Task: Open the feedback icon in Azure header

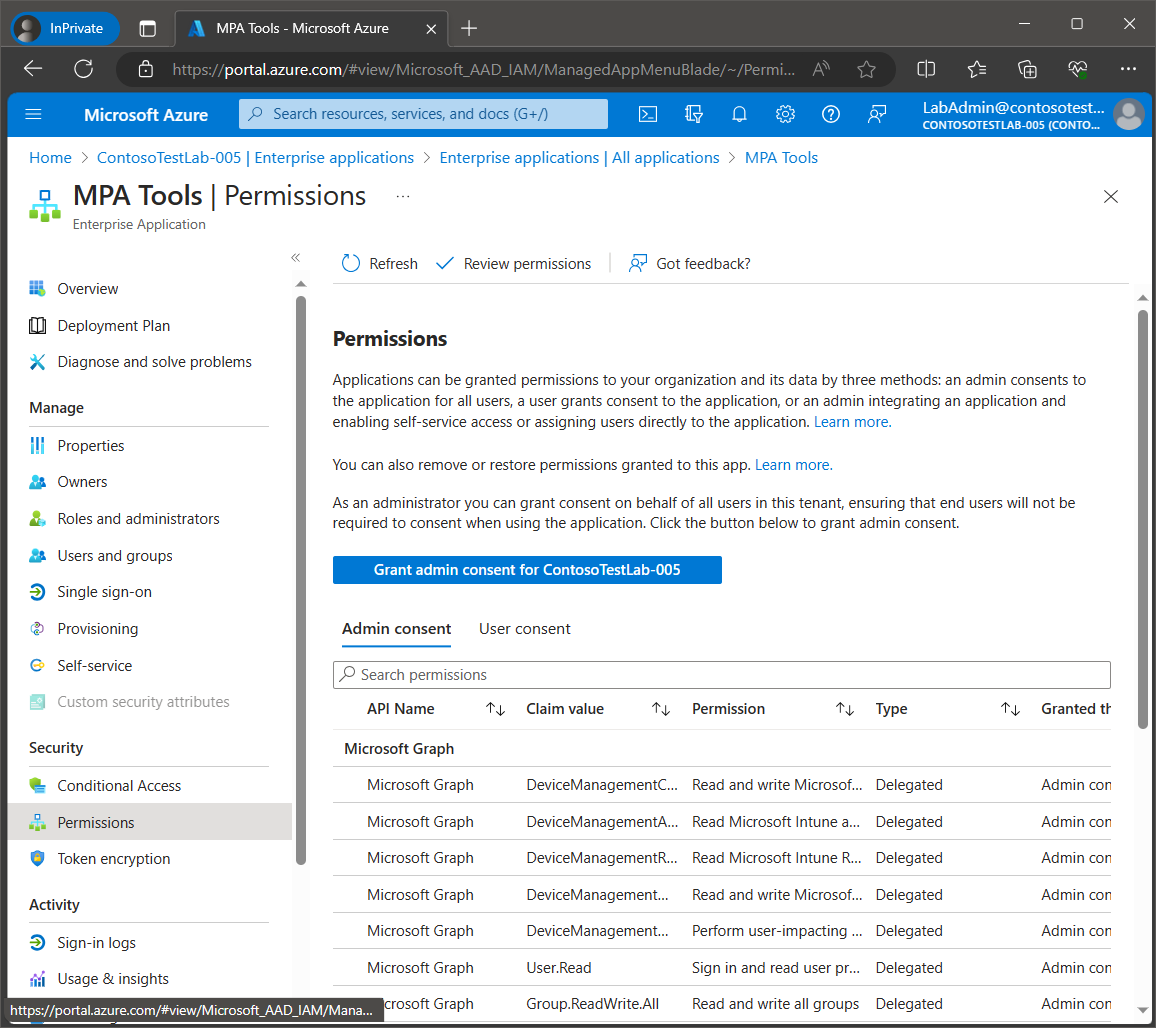Action: pos(877,114)
